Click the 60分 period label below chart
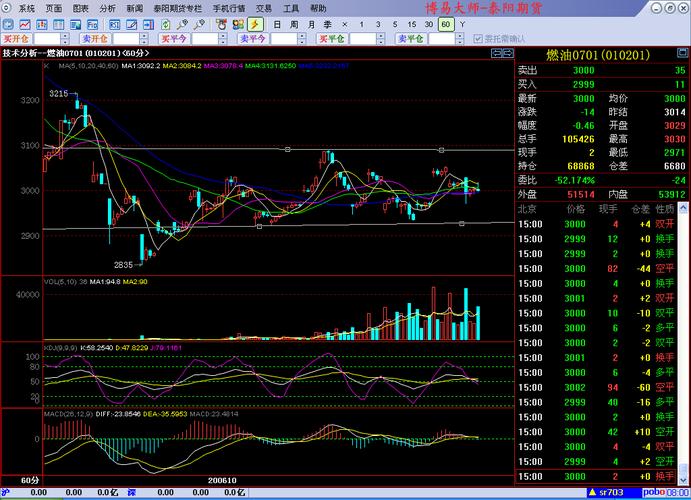Viewport: 691px width, 500px height. coord(29,480)
